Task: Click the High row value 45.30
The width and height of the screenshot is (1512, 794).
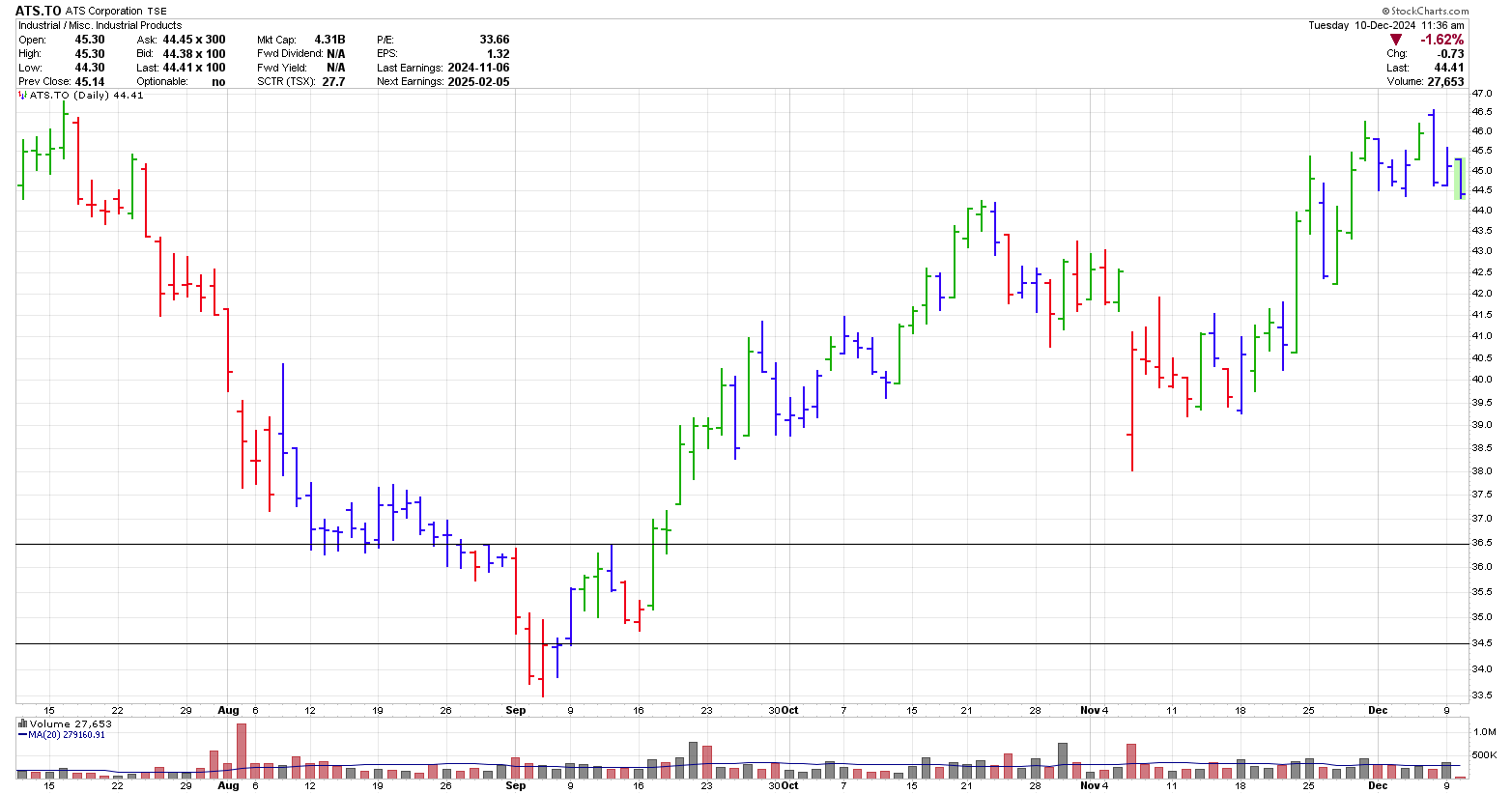Action: [x=90, y=54]
